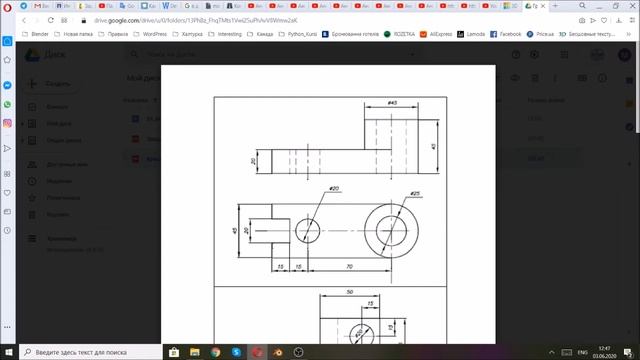Open the Python_Kursi bookmarks folder
This screenshot has height=360, width=640.
tap(298, 34)
